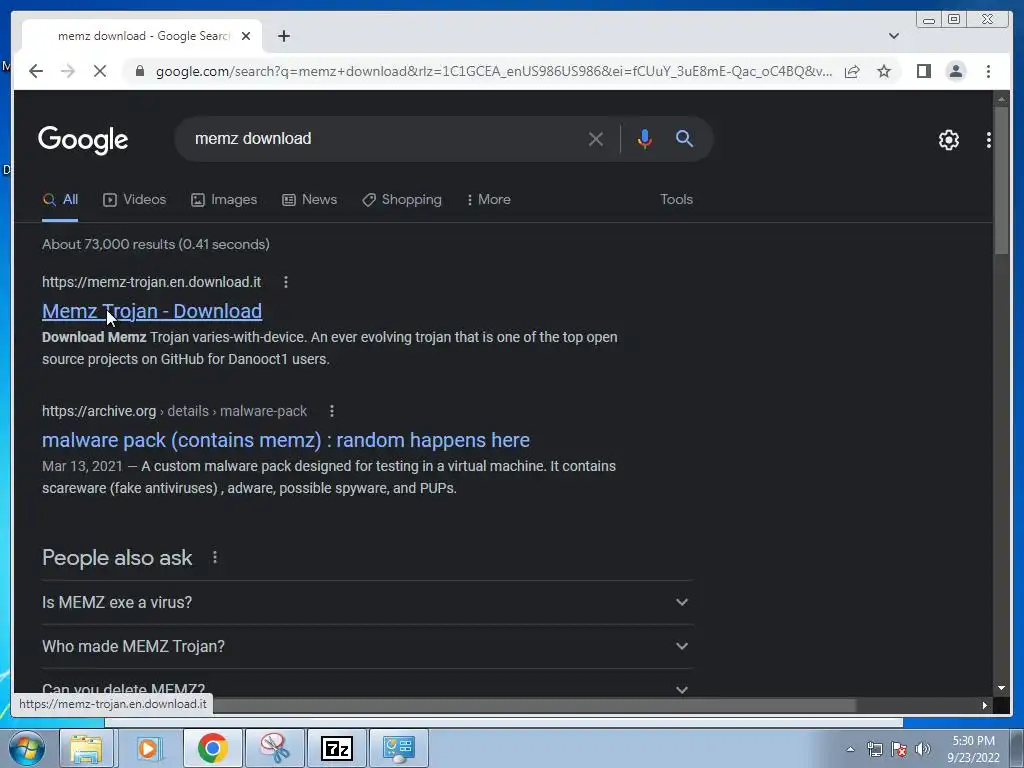Clear the search box with X icon
1024x768 pixels.
595,138
